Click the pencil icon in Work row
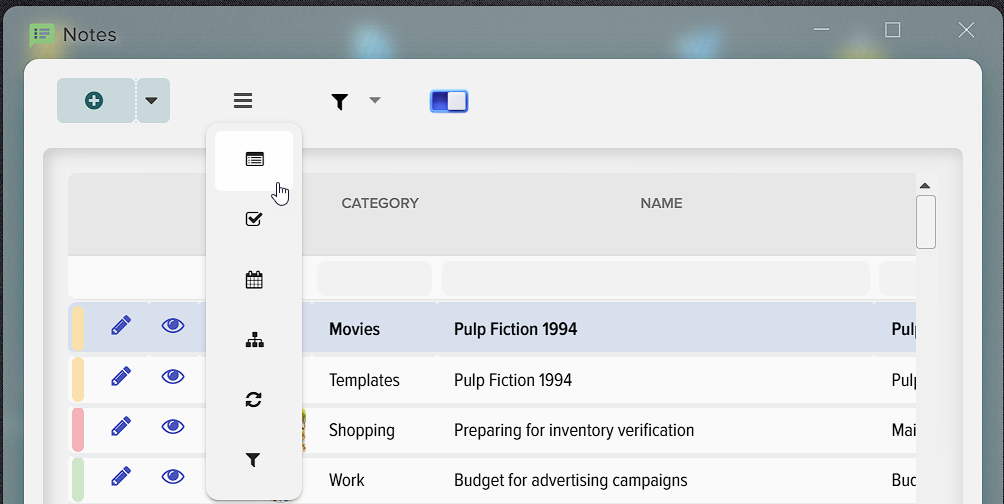This screenshot has width=1004, height=504. 121,476
